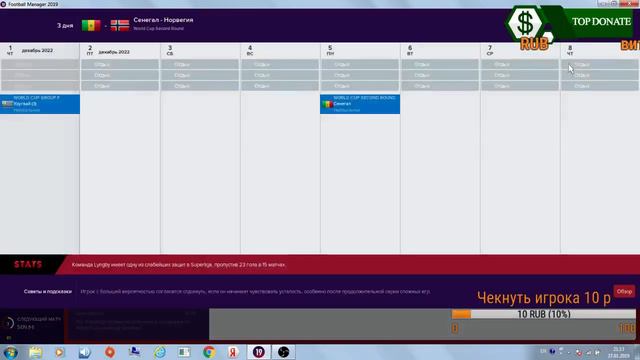The height and width of the screenshot is (360, 640).
Task: Click first Отдых session on Monday 5
Action: [x=360, y=64]
